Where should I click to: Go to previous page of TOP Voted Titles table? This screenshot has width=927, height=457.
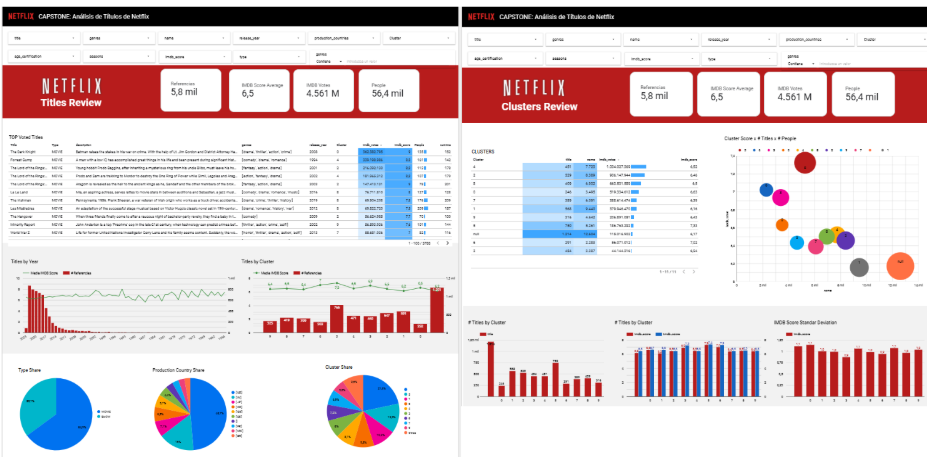[x=438, y=243]
